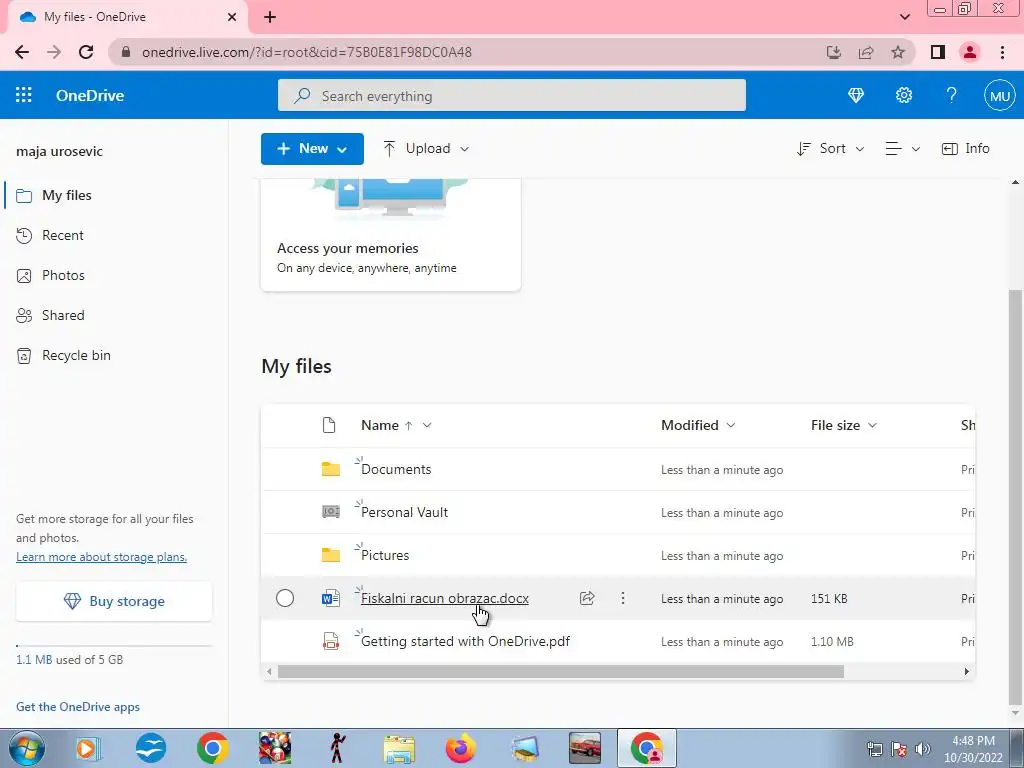The width and height of the screenshot is (1024, 768).
Task: Open Getting started with OneDrive.pdf
Action: click(x=465, y=641)
